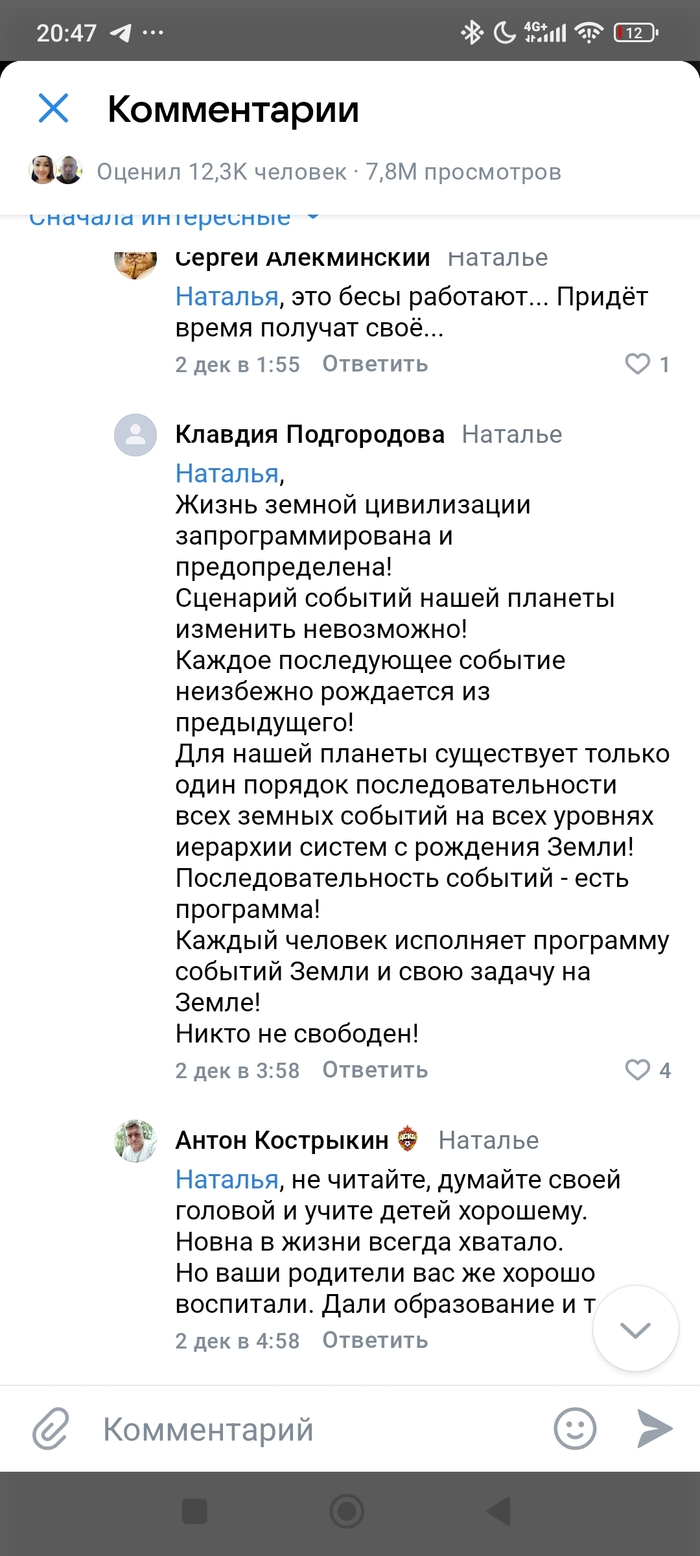View the 12,3K people who liked
This screenshot has width=700, height=1556.
click(222, 172)
